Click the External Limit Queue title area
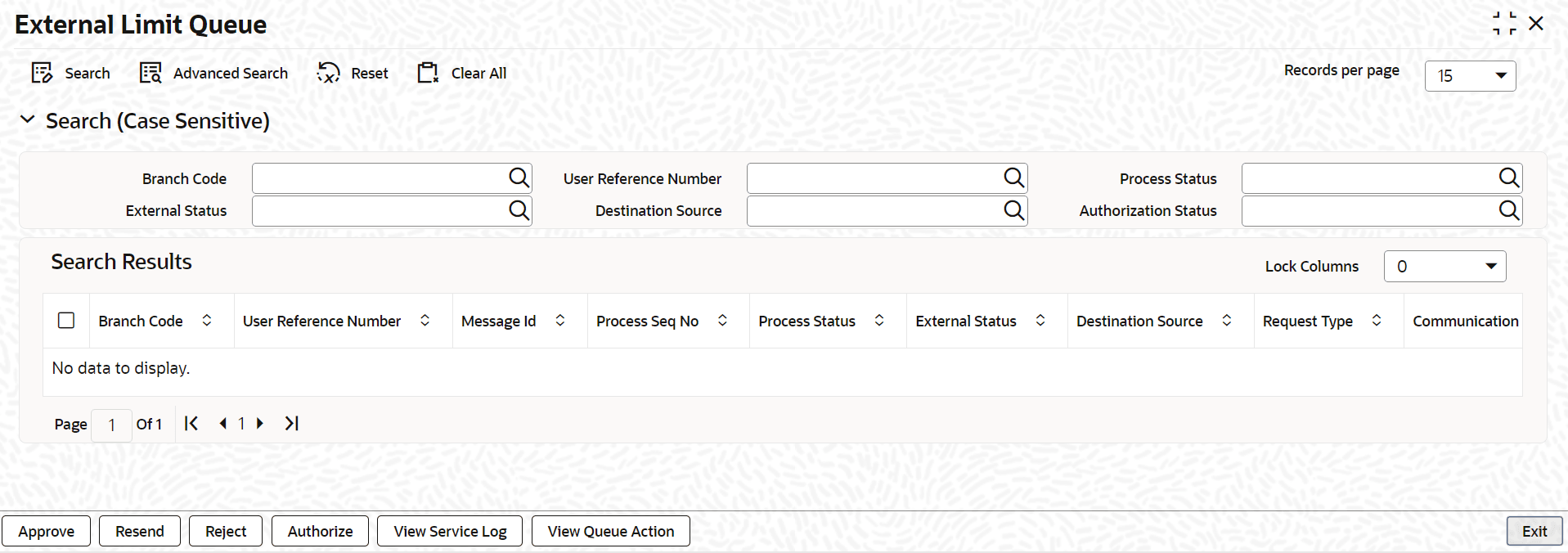 coord(140,24)
